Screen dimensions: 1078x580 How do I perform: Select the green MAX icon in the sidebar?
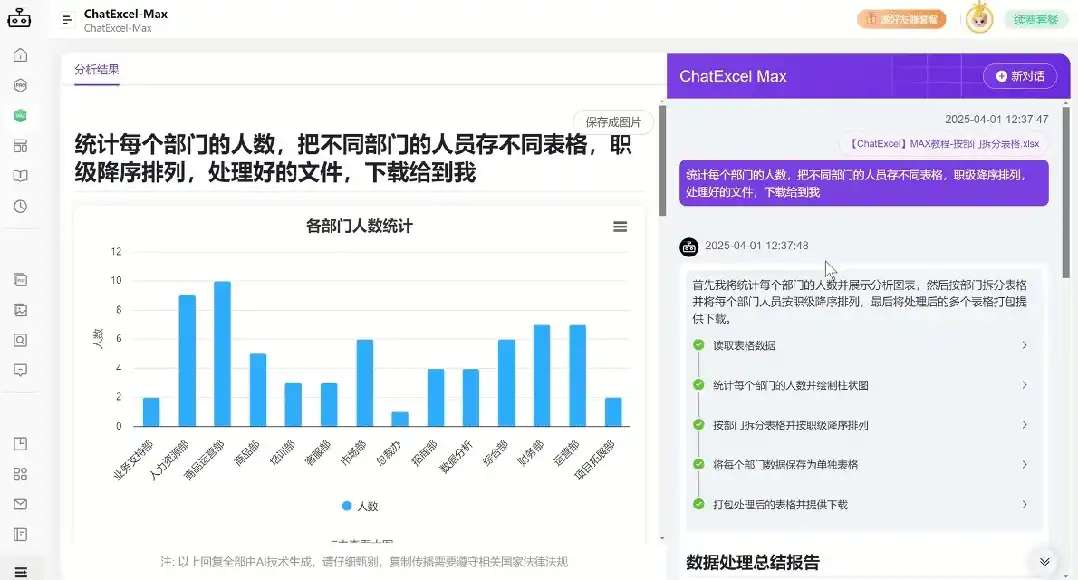point(21,115)
